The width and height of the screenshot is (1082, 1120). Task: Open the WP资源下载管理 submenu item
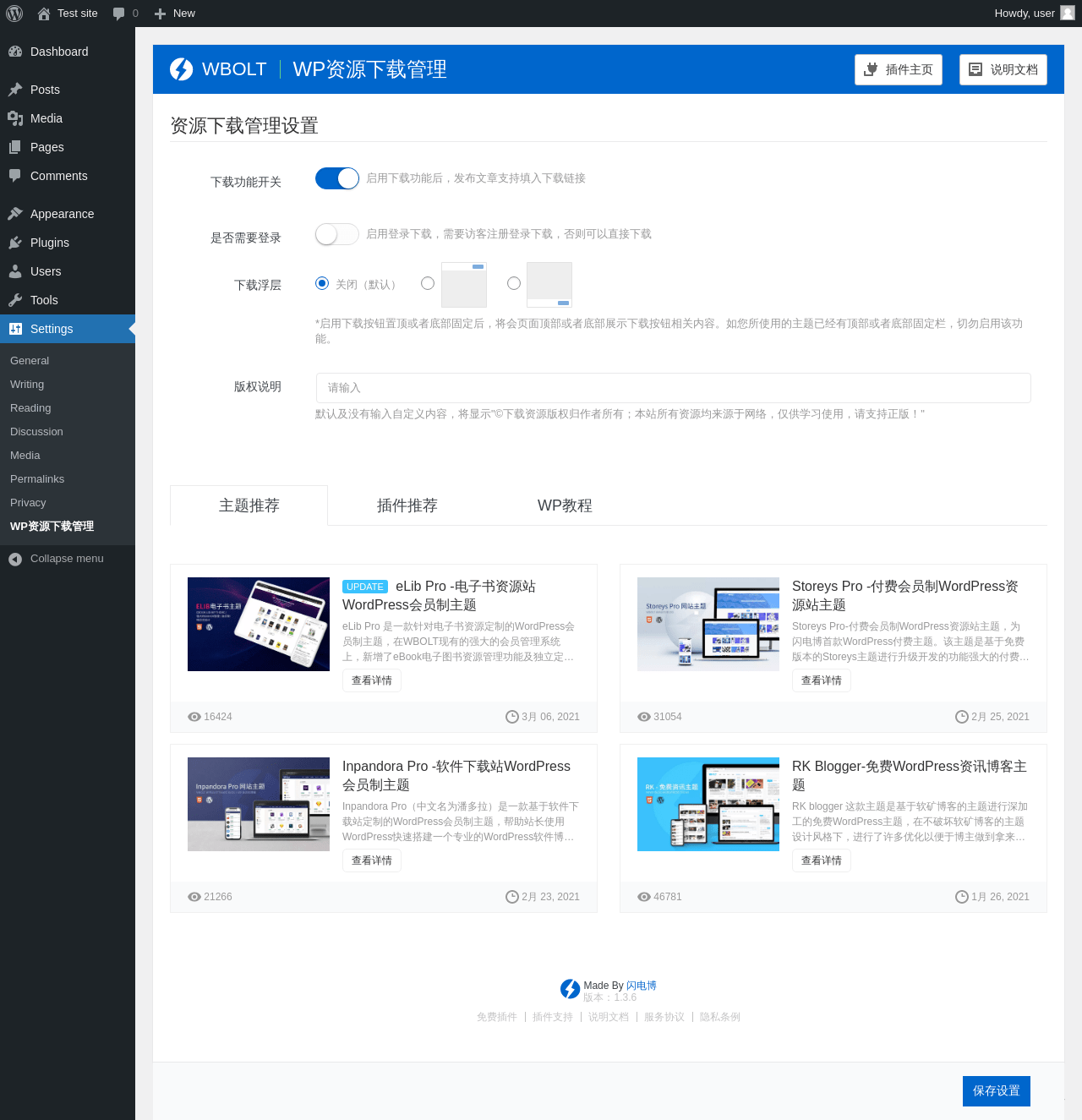52,527
